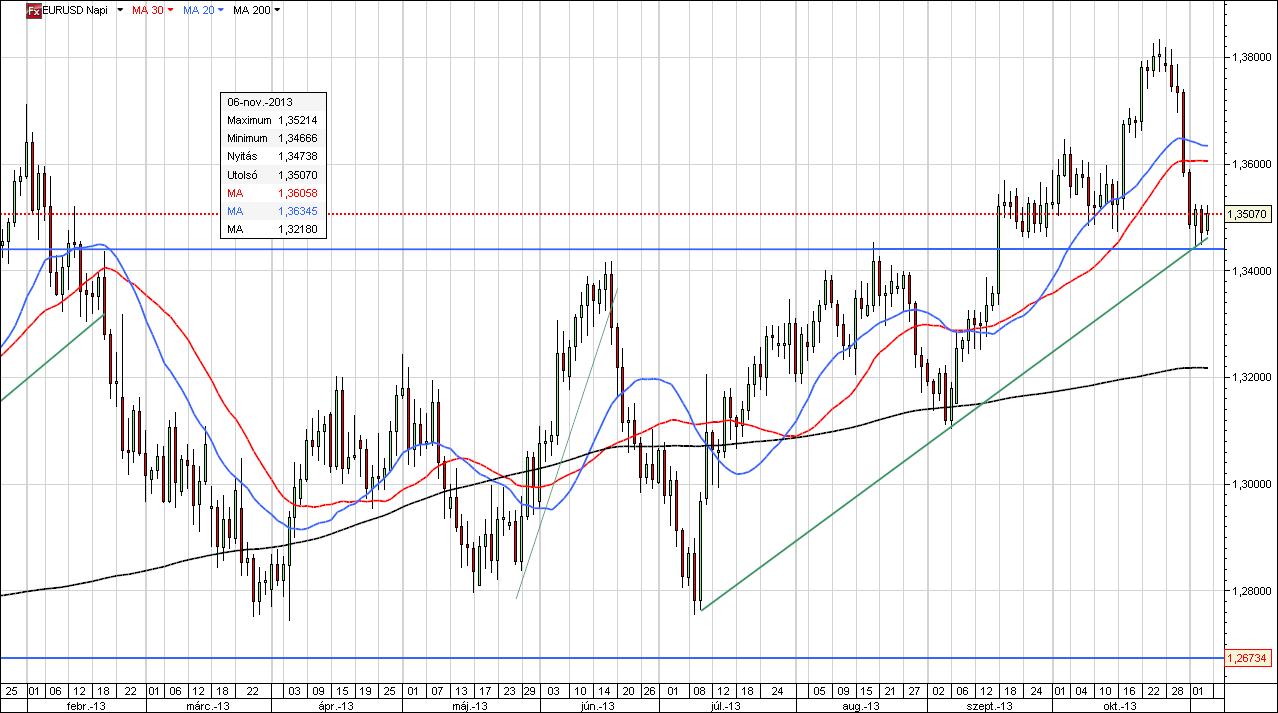The height and width of the screenshot is (713, 1278).
Task: Open the MA 200 indicator dropdown
Action: pyautogui.click(x=277, y=10)
